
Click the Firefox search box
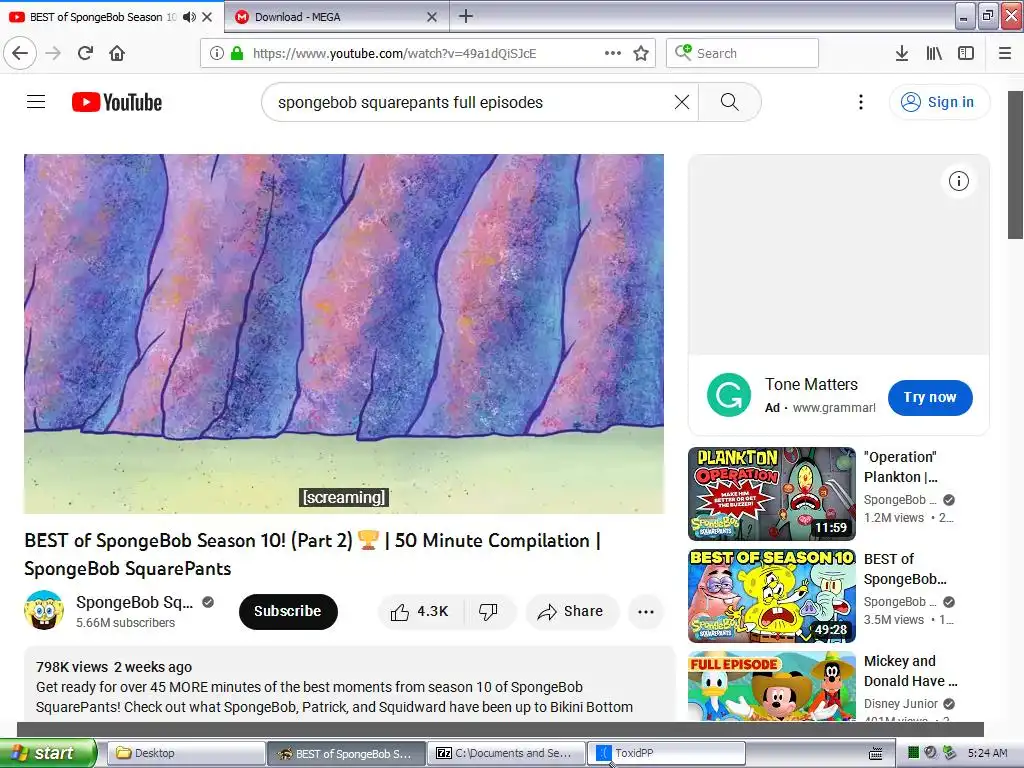742,53
